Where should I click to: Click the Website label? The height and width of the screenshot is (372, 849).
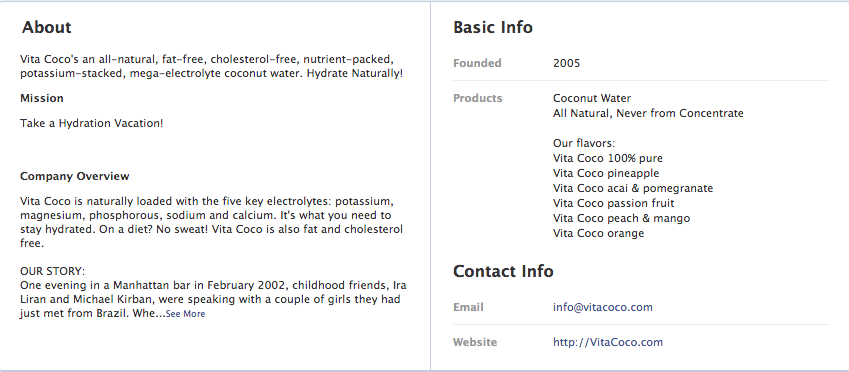coord(475,342)
